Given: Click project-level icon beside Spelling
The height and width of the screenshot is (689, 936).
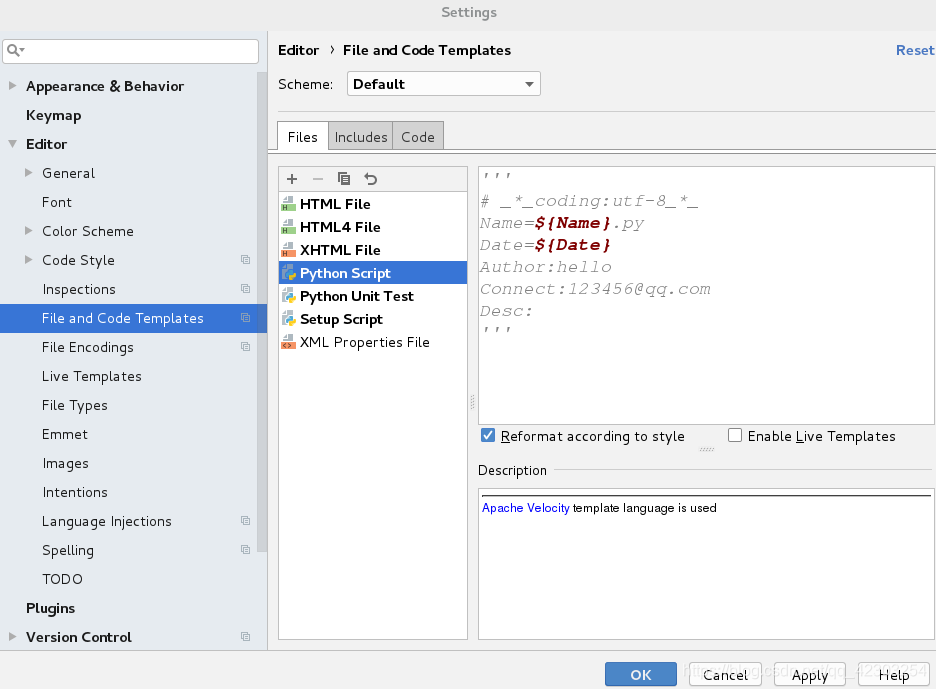Looking at the screenshot, I should pyautogui.click(x=245, y=549).
